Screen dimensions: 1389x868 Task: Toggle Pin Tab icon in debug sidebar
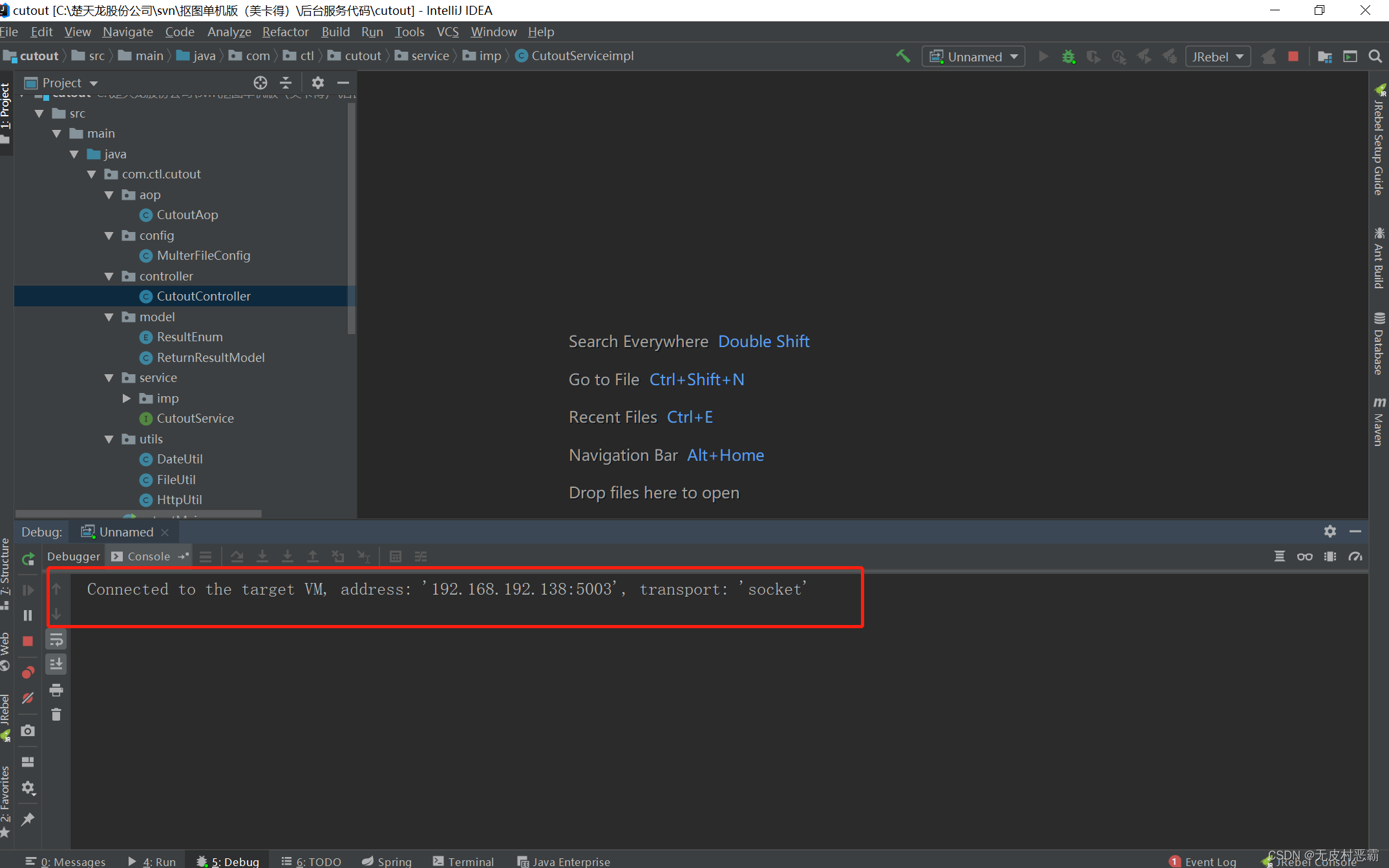click(28, 820)
